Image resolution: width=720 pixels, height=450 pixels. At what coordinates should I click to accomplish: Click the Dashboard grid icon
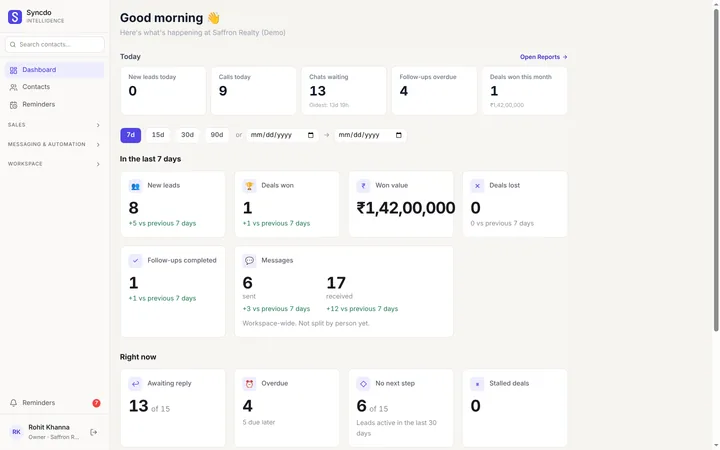pos(13,70)
